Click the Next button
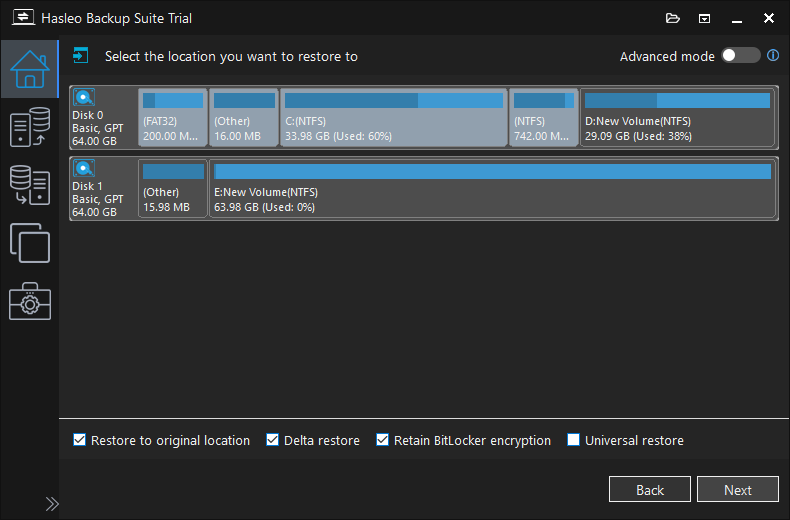This screenshot has width=790, height=520. pyautogui.click(x=738, y=489)
